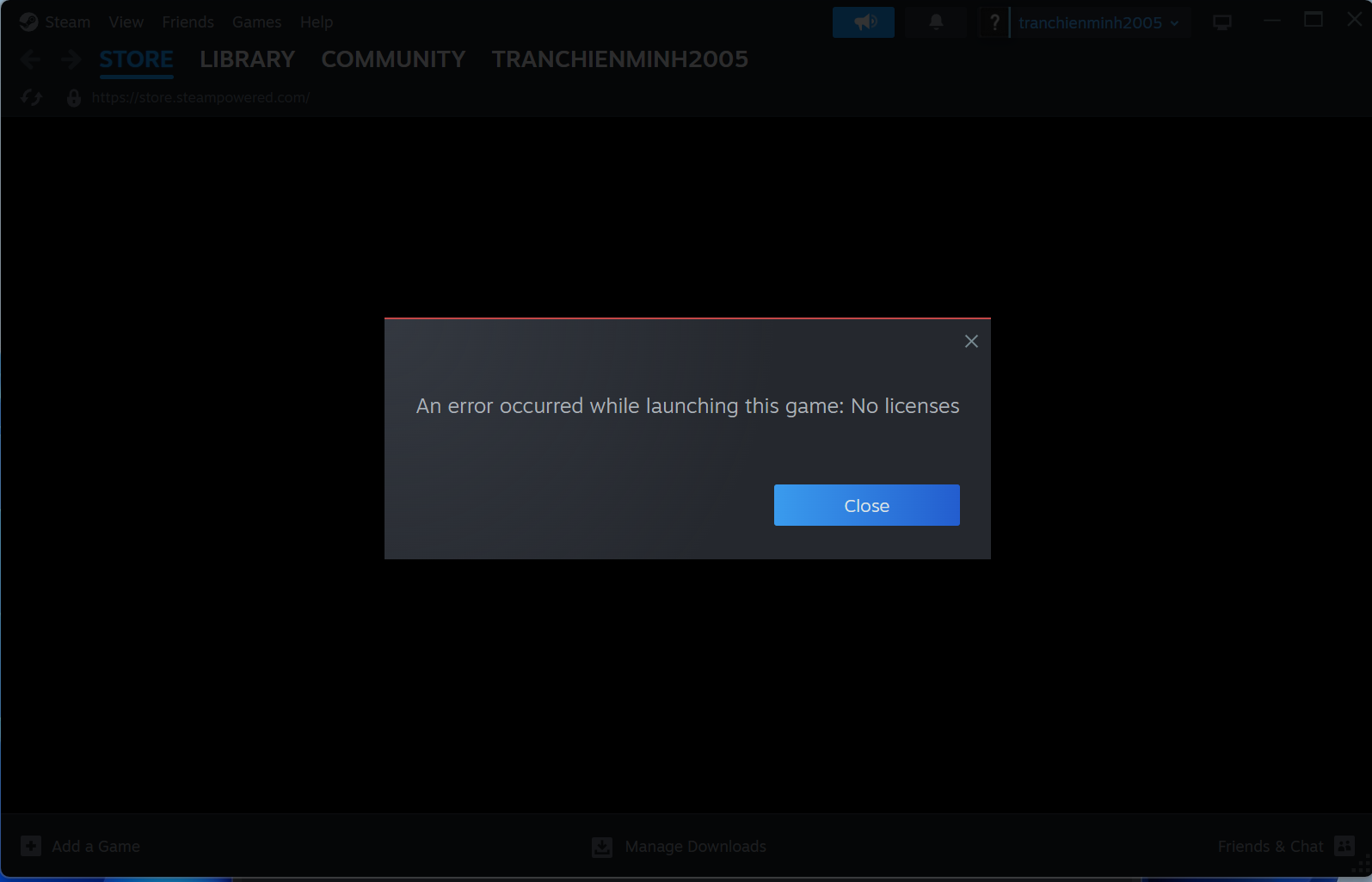The width and height of the screenshot is (1372, 882).
Task: Open the View menu
Action: coord(126,22)
